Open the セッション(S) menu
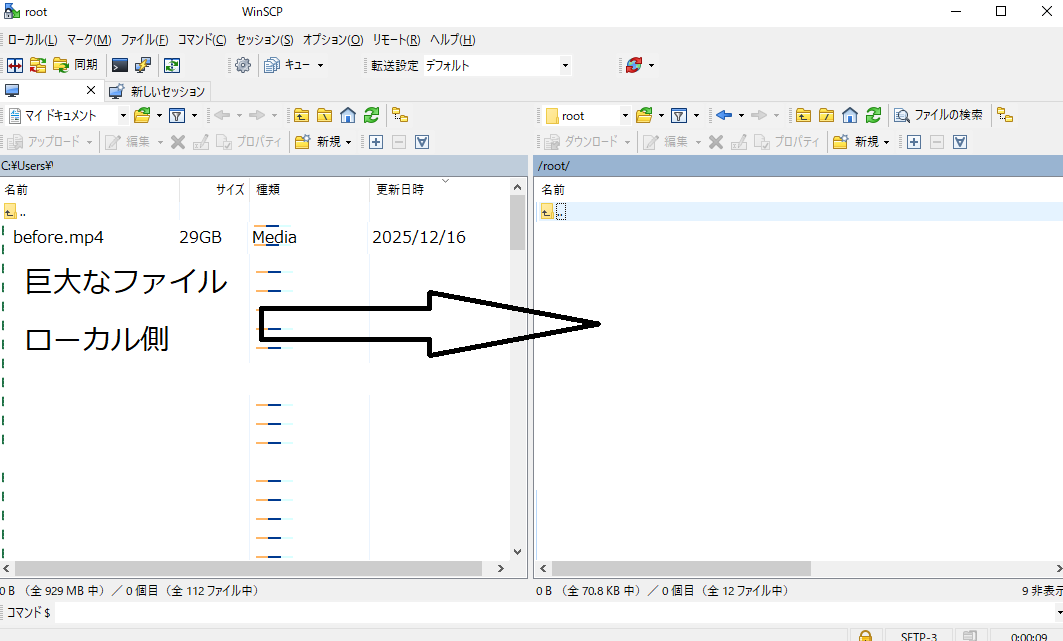 [x=265, y=40]
